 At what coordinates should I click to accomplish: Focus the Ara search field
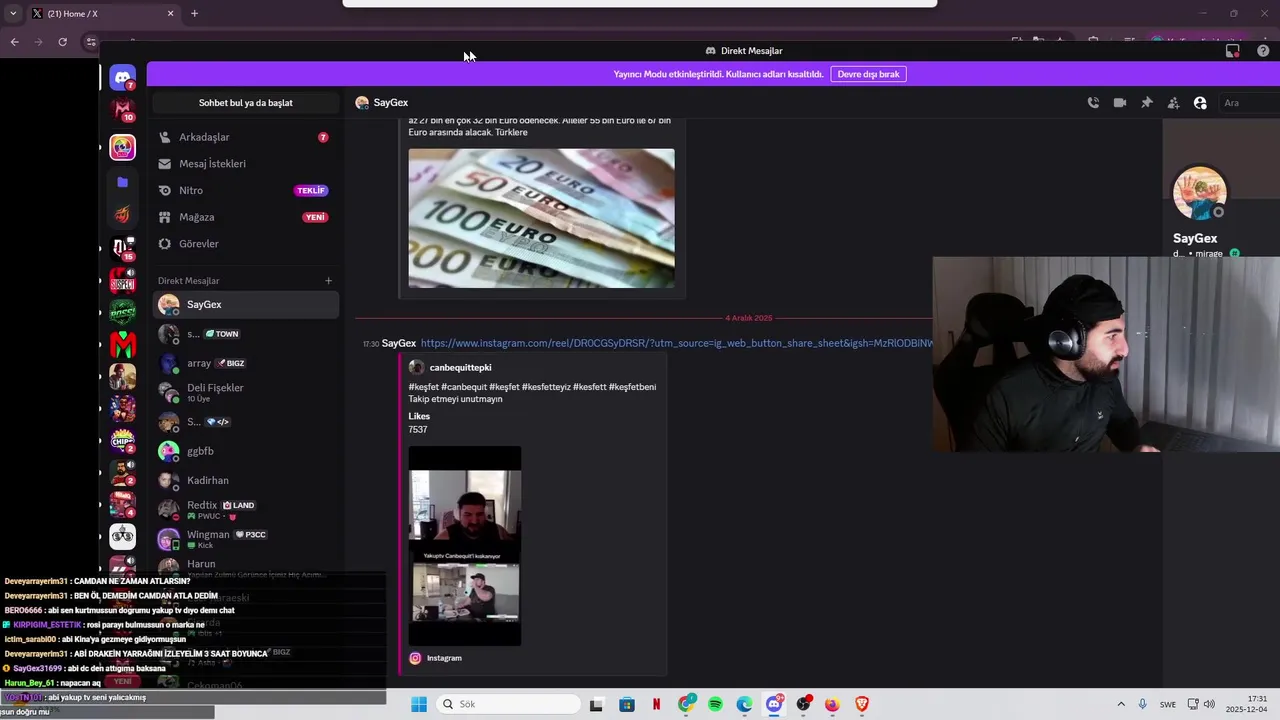pos(1248,103)
